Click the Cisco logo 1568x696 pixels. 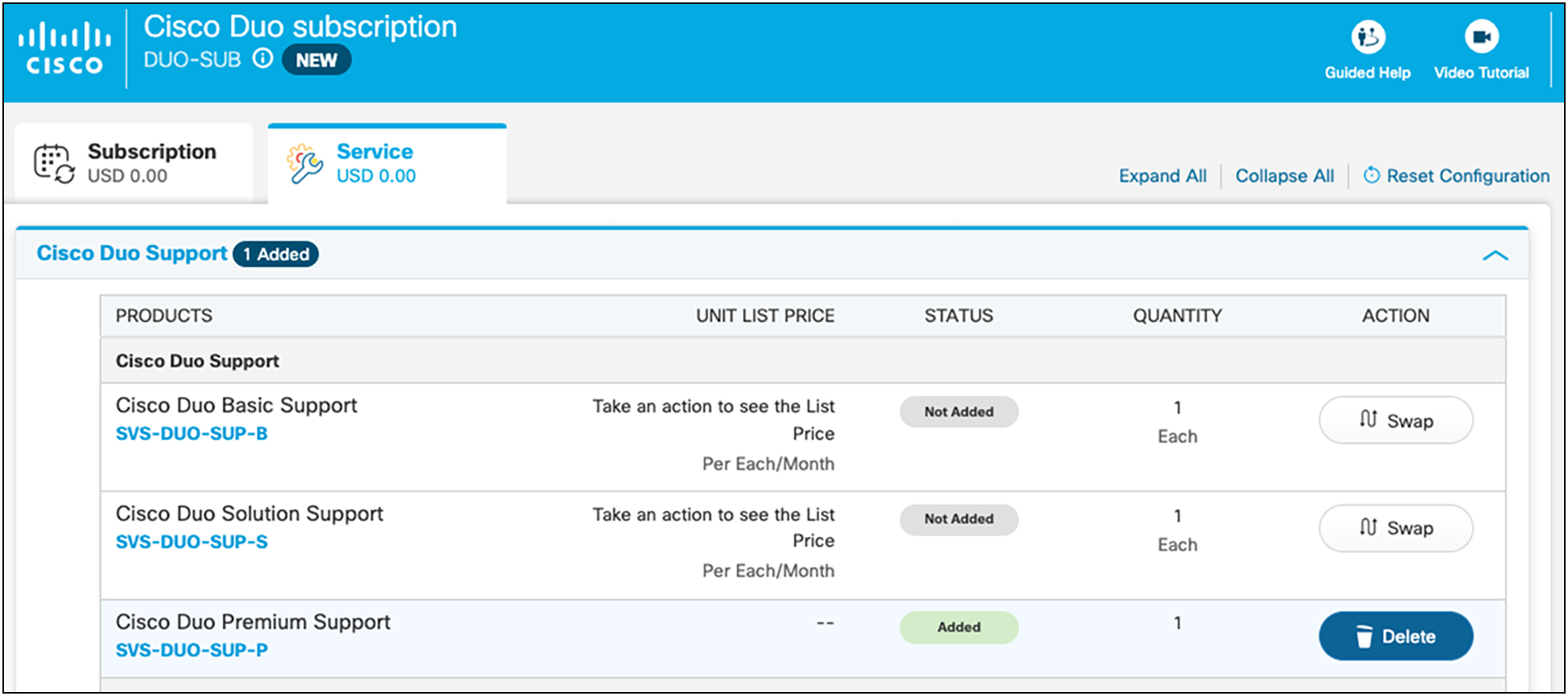(65, 49)
